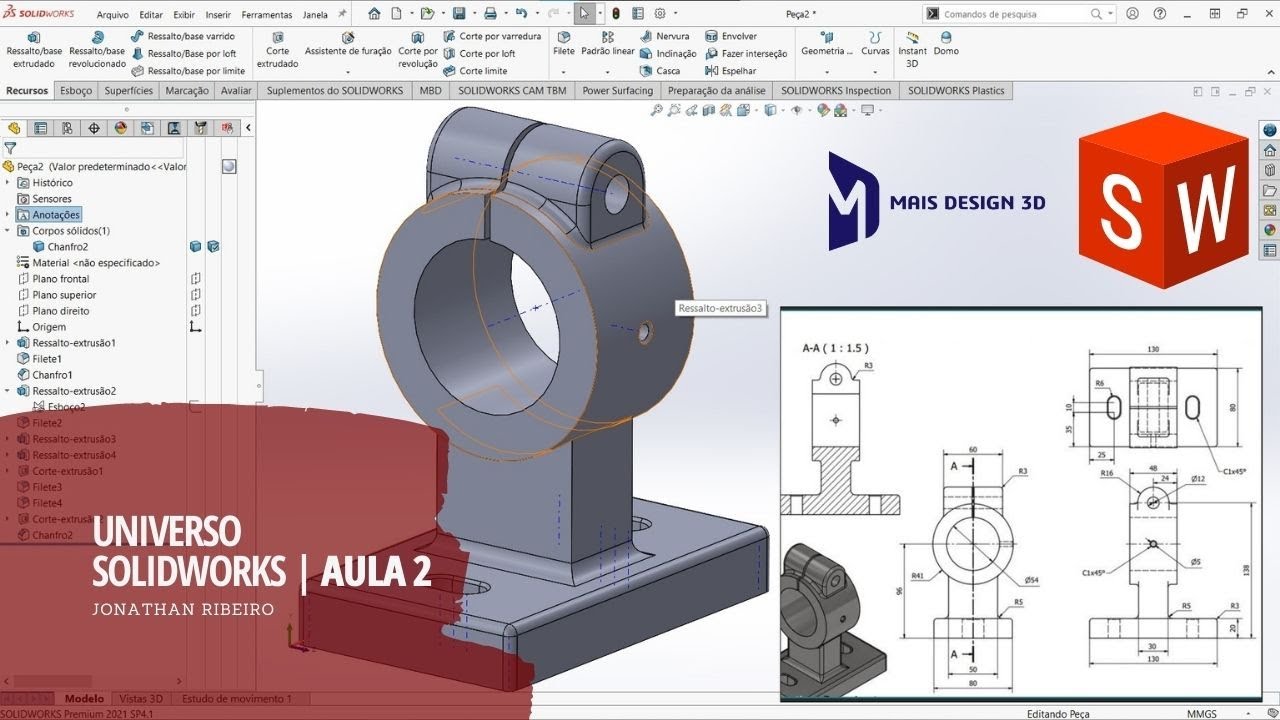Screen dimensions: 1280x720
Task: Switch to the Vistas 3D bottom tab
Action: click(x=141, y=699)
